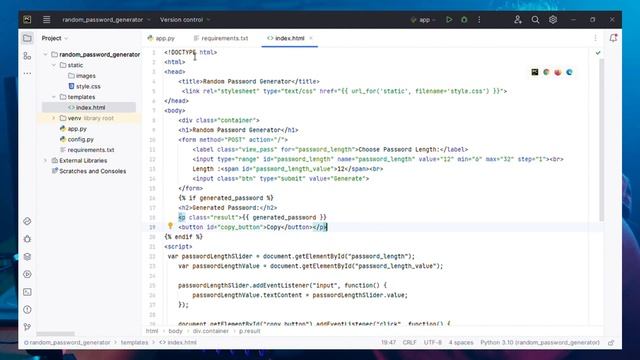The image size is (640, 360).
Task: Select index.html in project tree
Action: 87,107
